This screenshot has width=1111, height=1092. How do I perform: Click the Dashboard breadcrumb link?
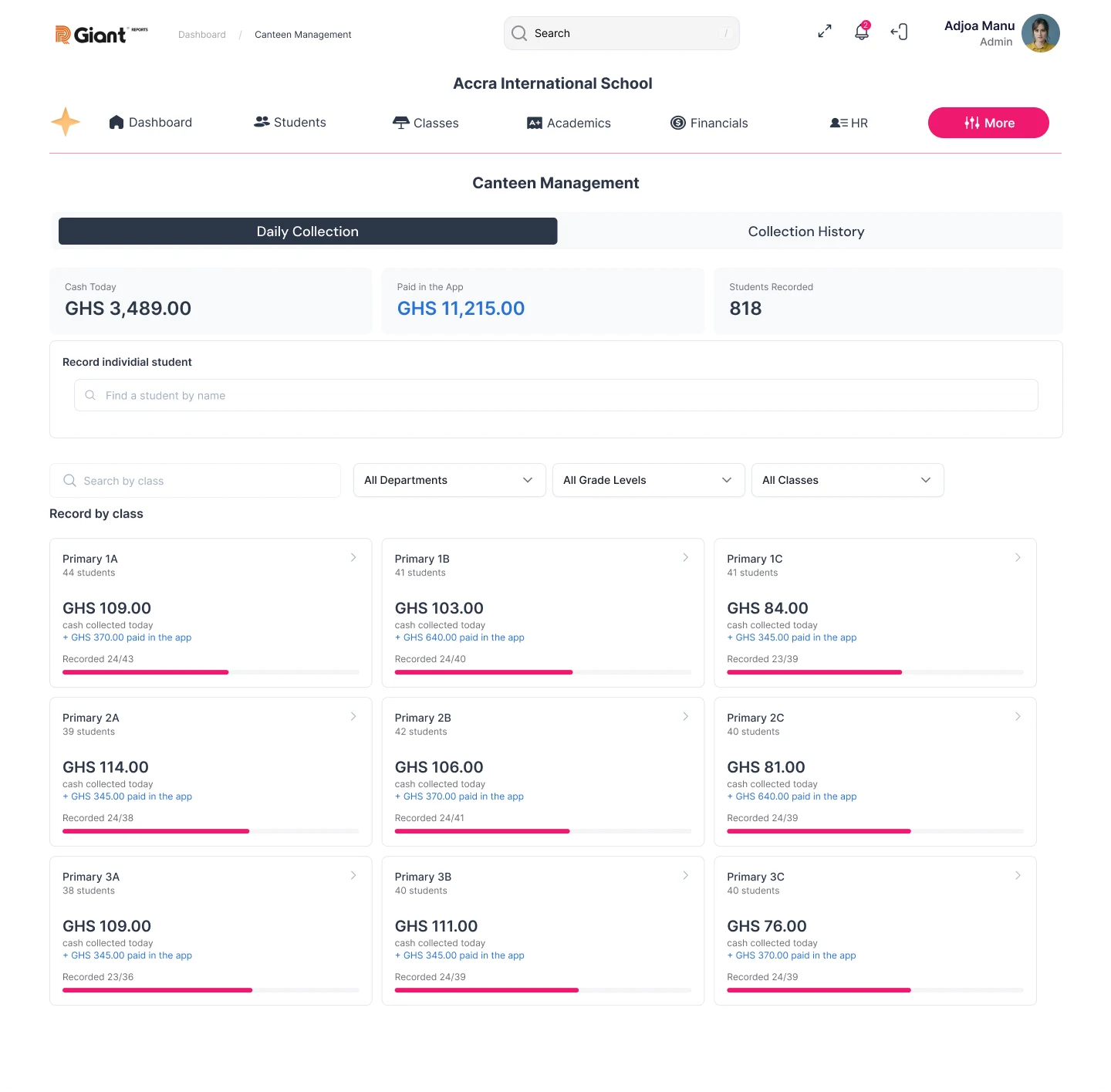click(202, 35)
